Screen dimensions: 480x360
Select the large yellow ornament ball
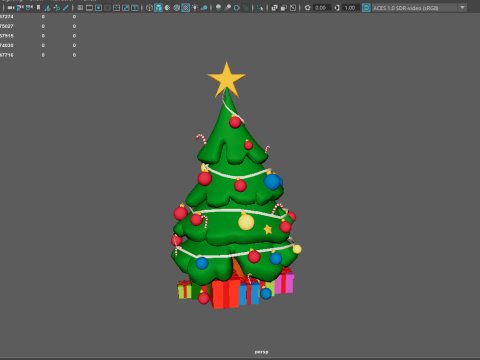(x=246, y=222)
